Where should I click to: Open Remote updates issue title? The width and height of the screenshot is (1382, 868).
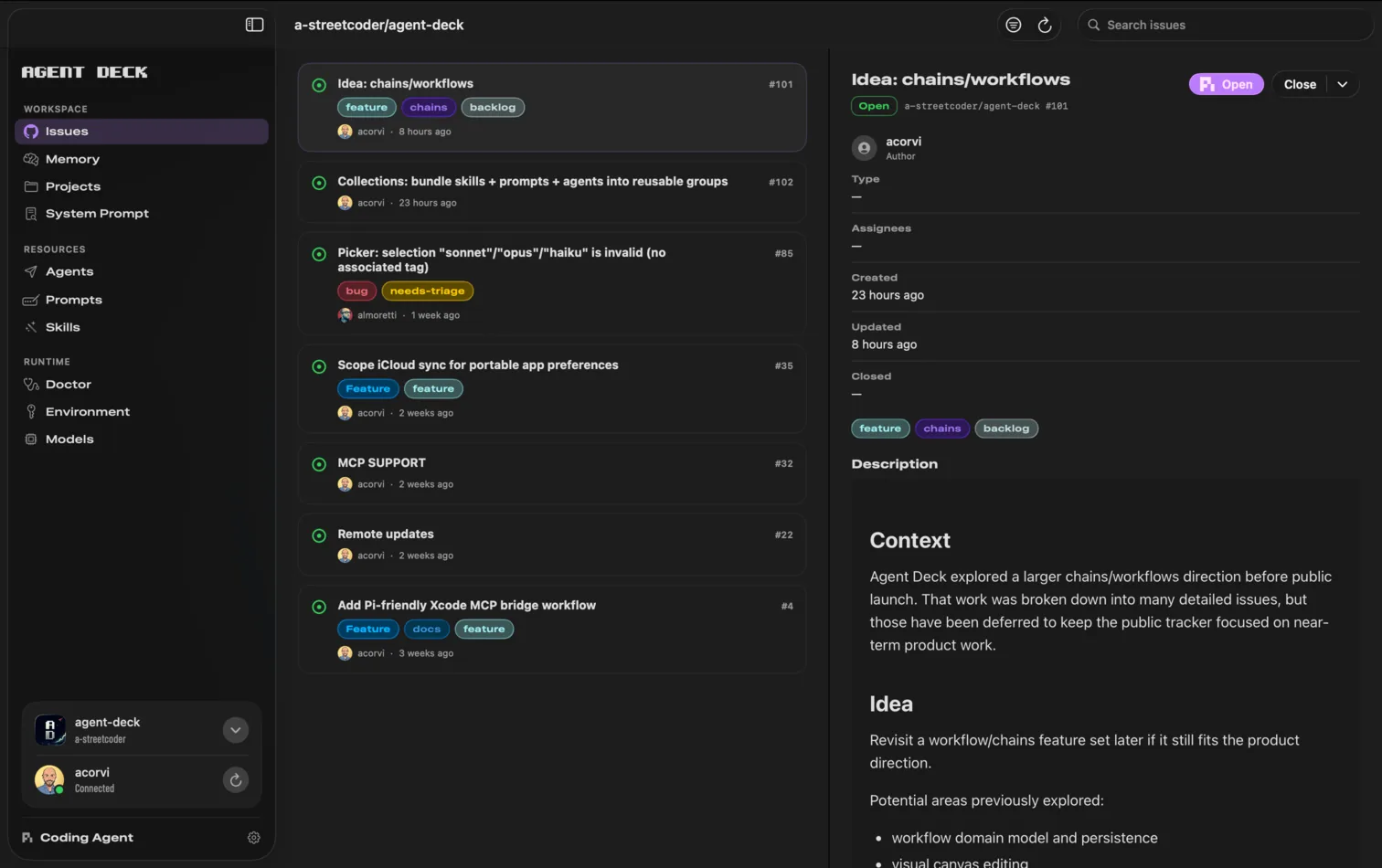pos(386,535)
